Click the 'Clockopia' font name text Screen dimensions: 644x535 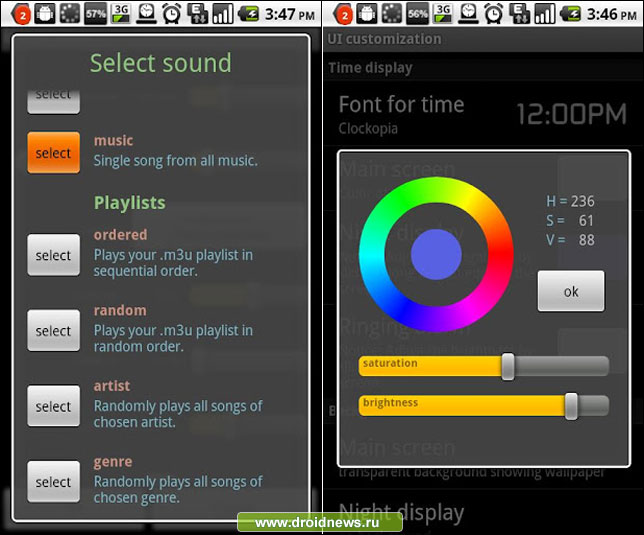(368, 129)
